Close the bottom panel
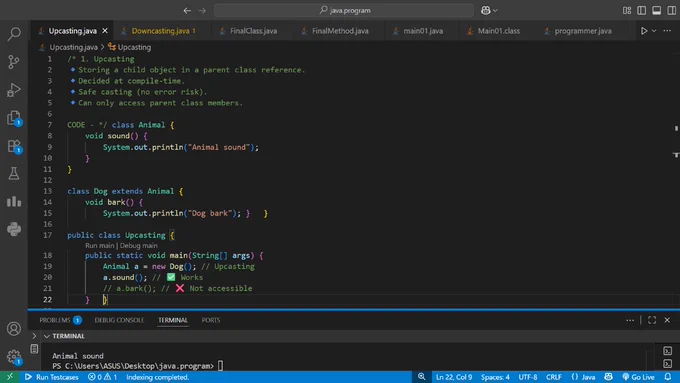This screenshot has width=680, height=383. point(667,320)
